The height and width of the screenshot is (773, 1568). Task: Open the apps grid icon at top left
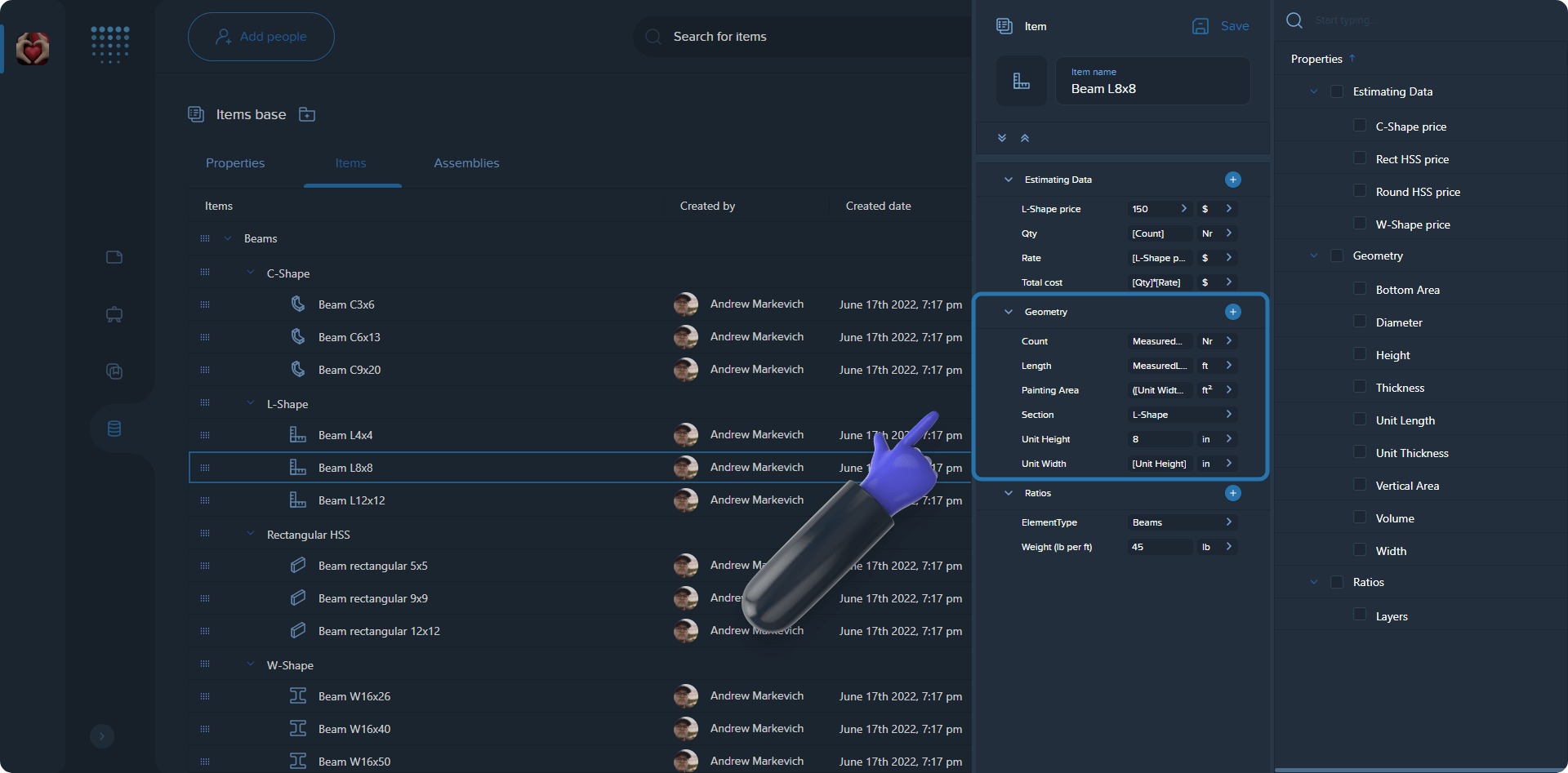coord(109,45)
